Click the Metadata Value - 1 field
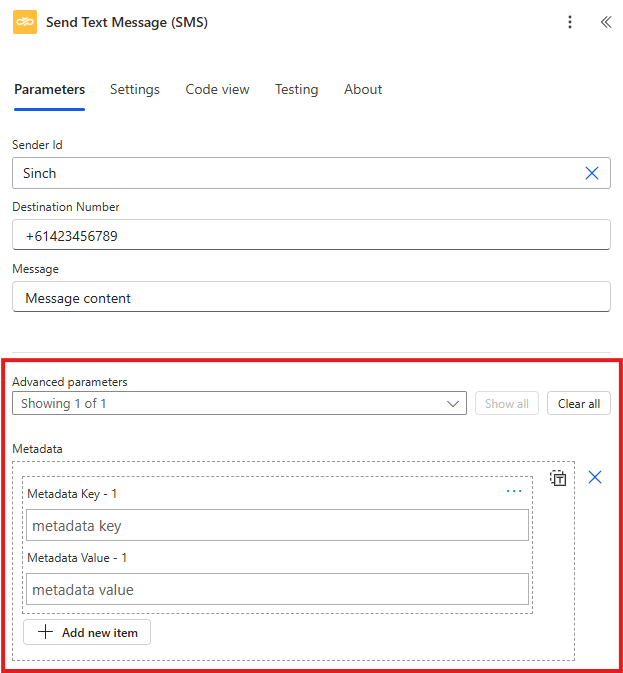The image size is (623, 673). pos(277,589)
